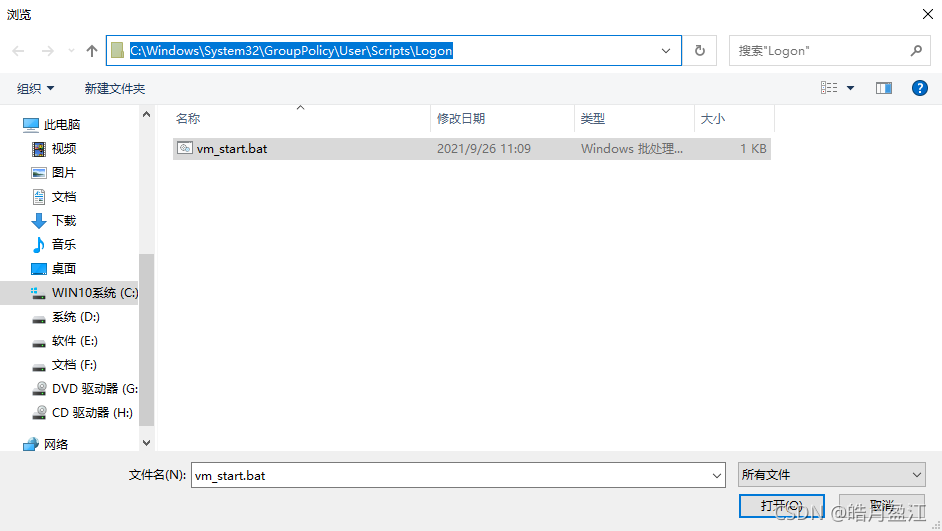Click the search magnifier icon
The width and height of the screenshot is (942, 531).
[x=916, y=50]
